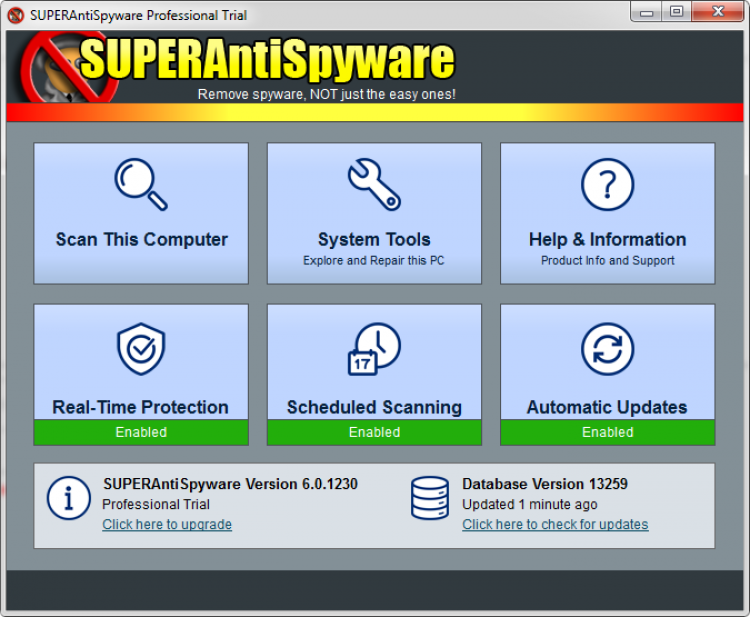Click the window title SUPERAntiSpyware Professional Trial

138,15
